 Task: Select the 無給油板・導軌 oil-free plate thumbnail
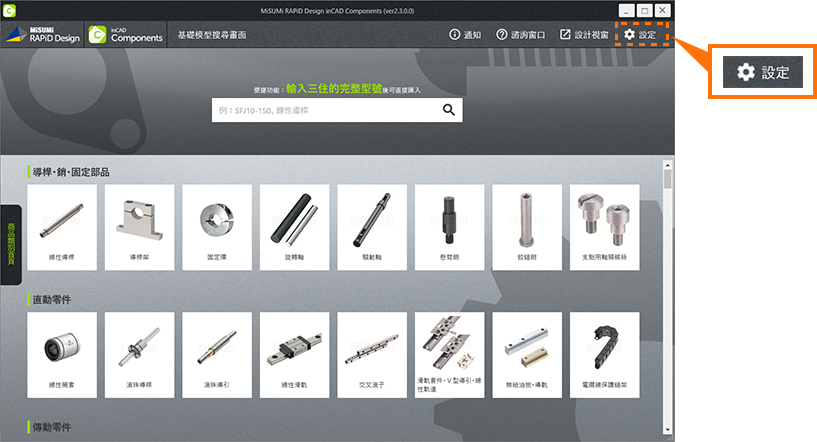click(x=527, y=355)
